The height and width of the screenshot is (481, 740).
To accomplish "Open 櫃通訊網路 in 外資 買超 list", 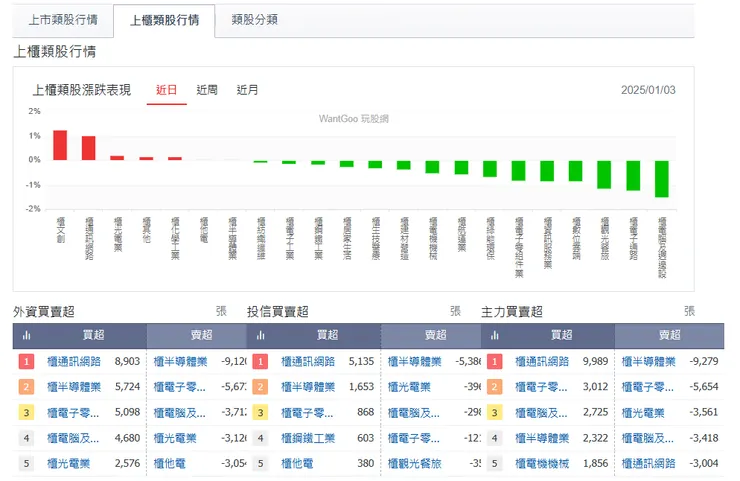I will tap(74, 362).
